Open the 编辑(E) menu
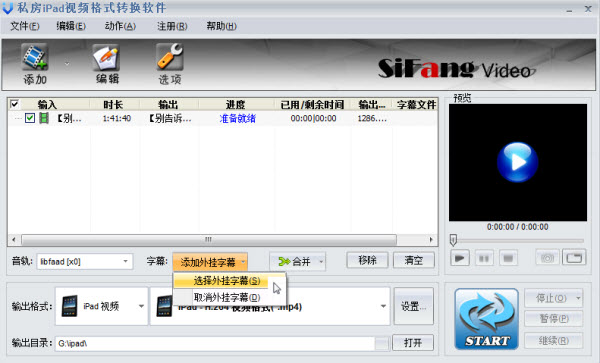 [x=71, y=26]
